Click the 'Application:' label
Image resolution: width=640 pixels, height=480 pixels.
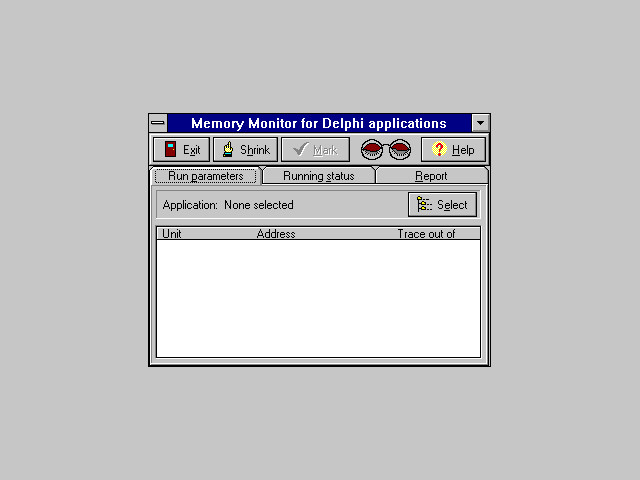pos(190,205)
